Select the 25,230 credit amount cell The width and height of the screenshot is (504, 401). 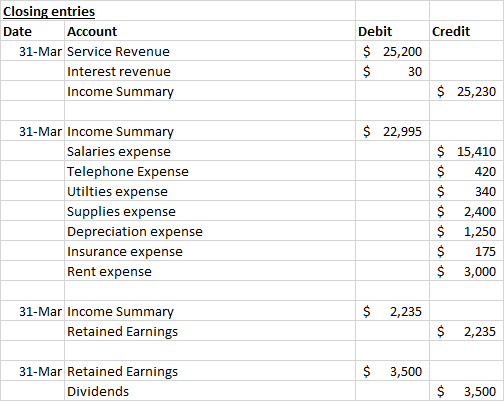(466, 91)
